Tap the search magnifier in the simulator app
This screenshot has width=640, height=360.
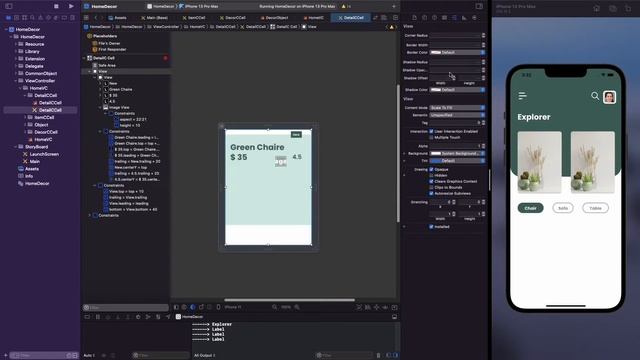595,96
